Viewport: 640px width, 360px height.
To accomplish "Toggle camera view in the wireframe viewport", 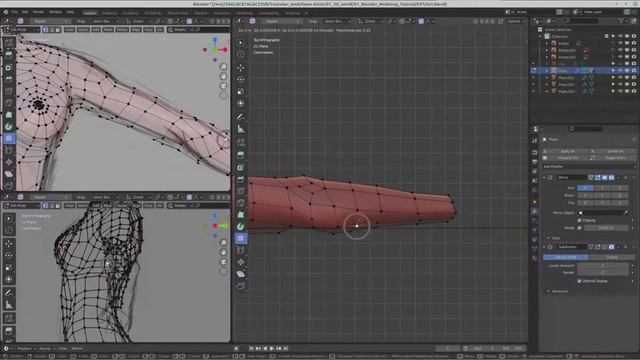I will pyautogui.click(x=223, y=262).
